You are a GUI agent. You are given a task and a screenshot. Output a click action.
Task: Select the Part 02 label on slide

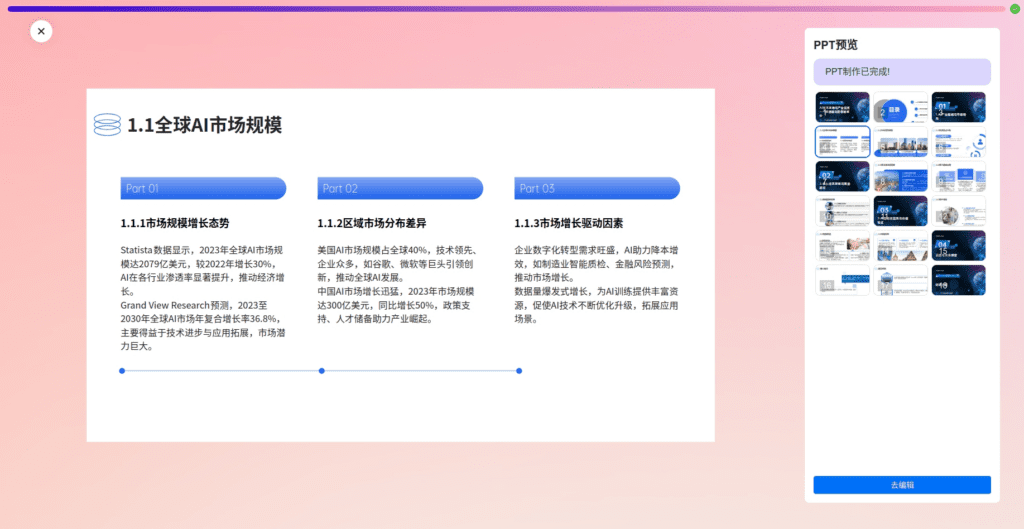tap(400, 188)
